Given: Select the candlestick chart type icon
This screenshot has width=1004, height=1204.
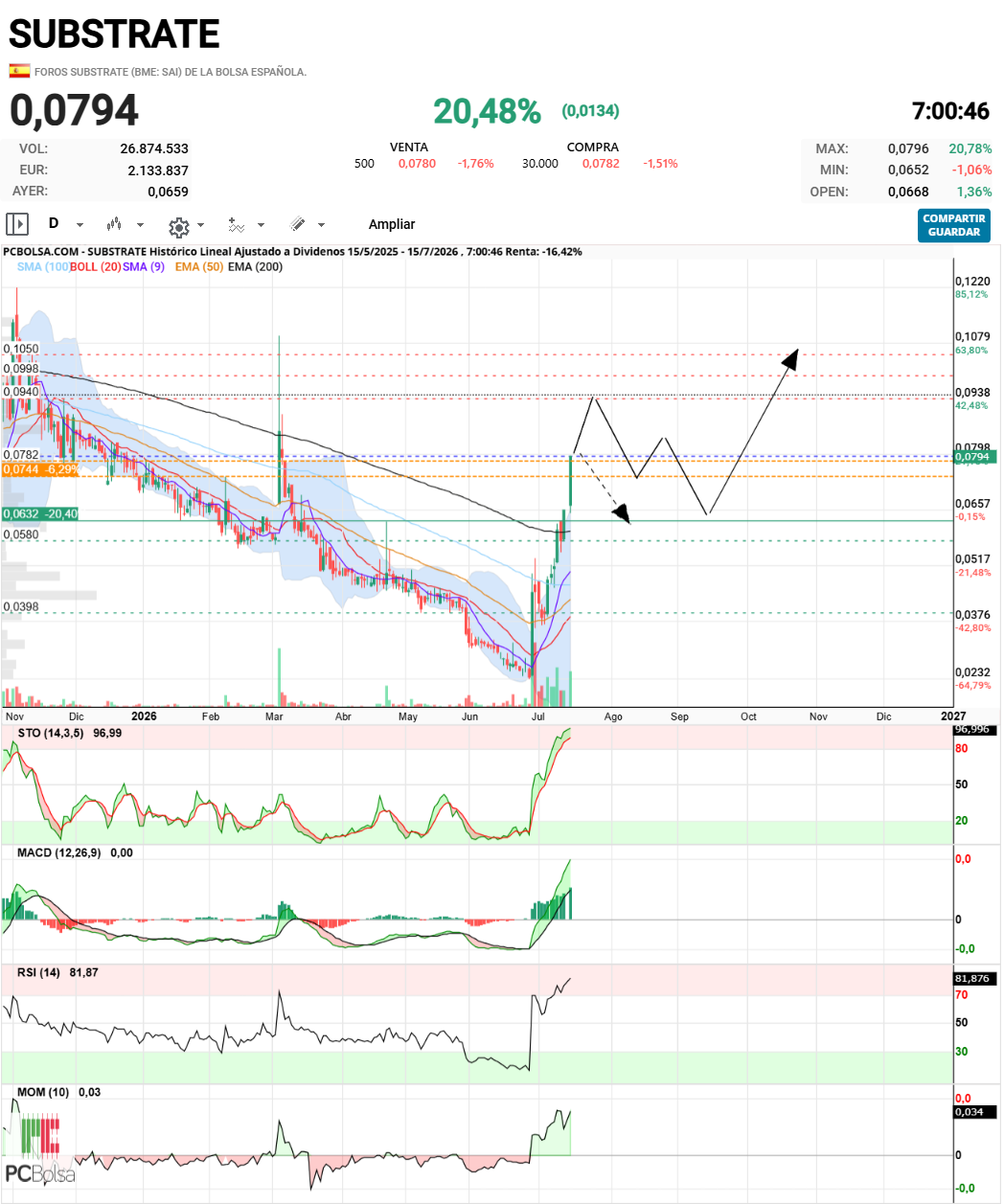Looking at the screenshot, I should [115, 224].
